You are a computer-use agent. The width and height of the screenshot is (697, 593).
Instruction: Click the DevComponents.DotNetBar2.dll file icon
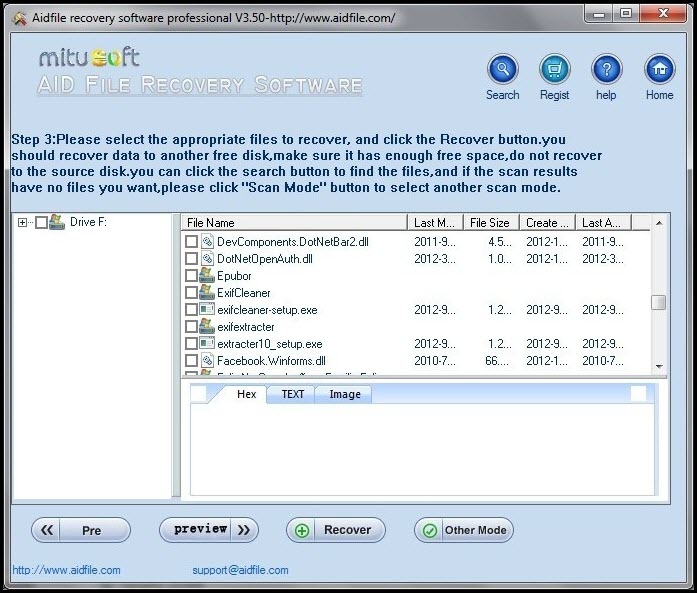point(207,241)
